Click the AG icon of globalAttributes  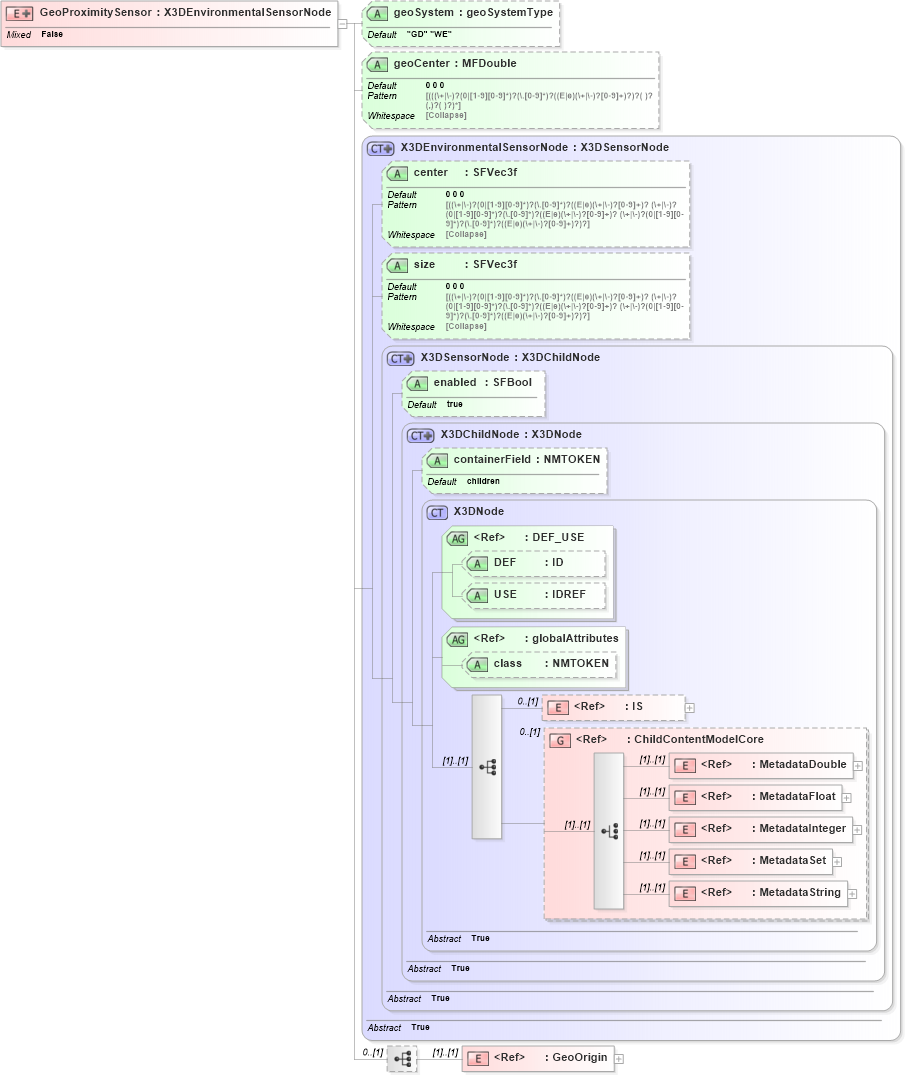tap(458, 640)
